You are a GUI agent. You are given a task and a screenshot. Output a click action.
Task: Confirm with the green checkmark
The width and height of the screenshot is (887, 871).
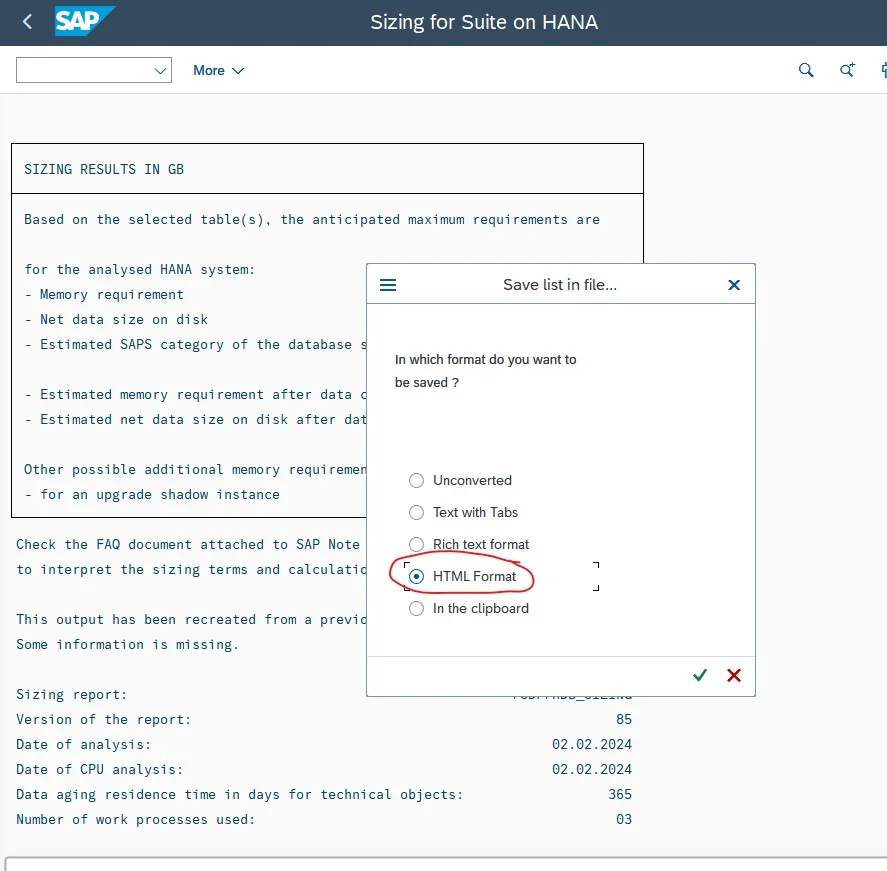700,675
